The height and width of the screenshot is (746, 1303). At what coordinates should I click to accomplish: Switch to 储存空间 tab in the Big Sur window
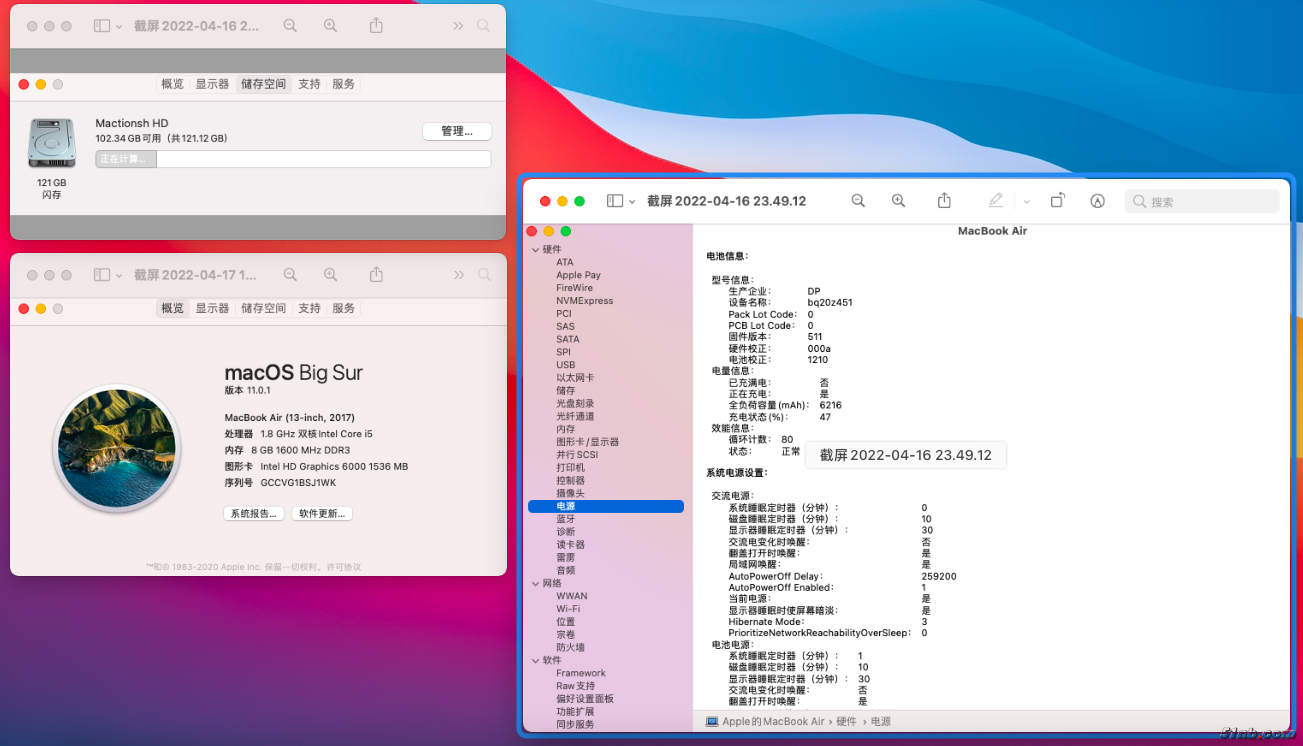(x=263, y=308)
